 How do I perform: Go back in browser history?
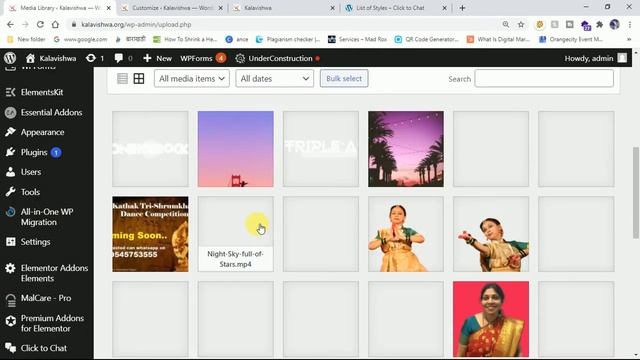click(x=10, y=24)
